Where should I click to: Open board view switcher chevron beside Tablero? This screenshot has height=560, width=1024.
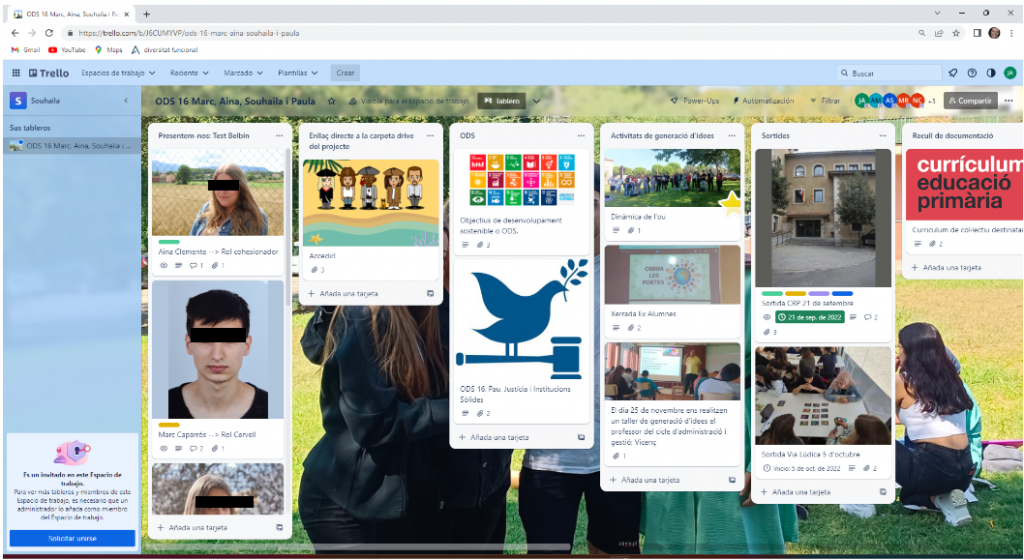(537, 101)
